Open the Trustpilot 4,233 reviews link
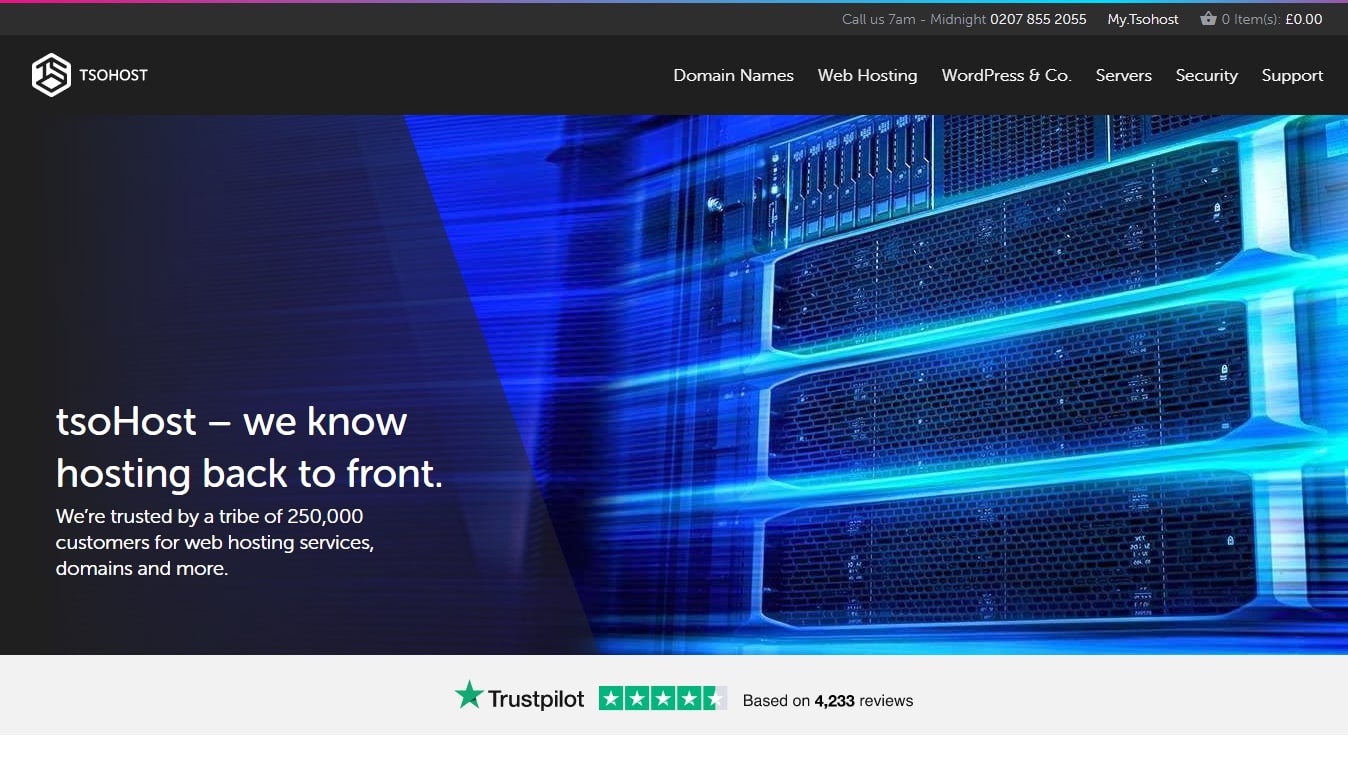 coord(828,701)
